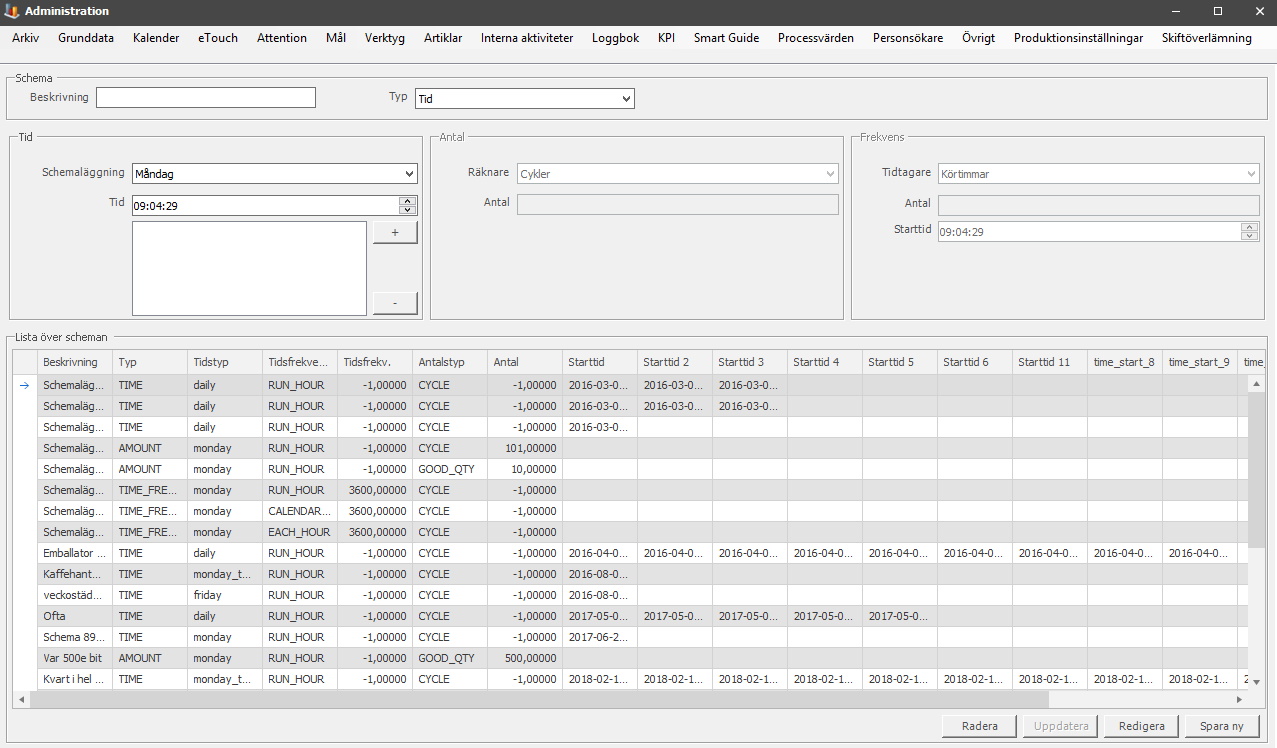
Task: Click the minus button to remove time
Action: [x=395, y=303]
